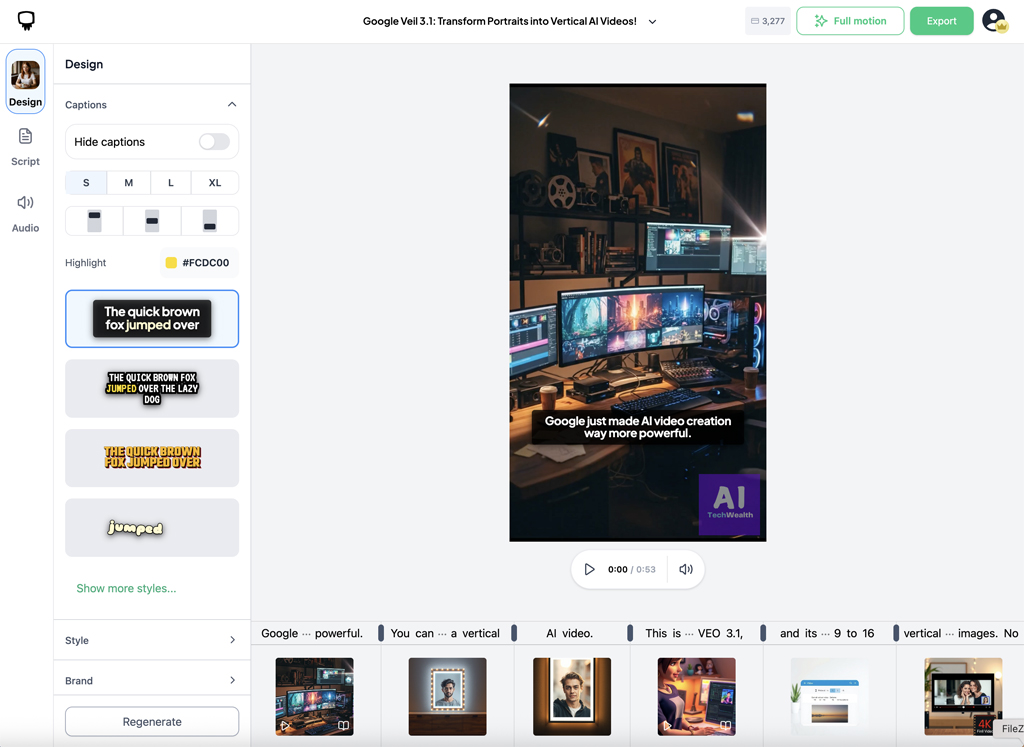Viewport: 1024px width, 747px height.
Task: Collapse the Captions section
Action: click(232, 104)
